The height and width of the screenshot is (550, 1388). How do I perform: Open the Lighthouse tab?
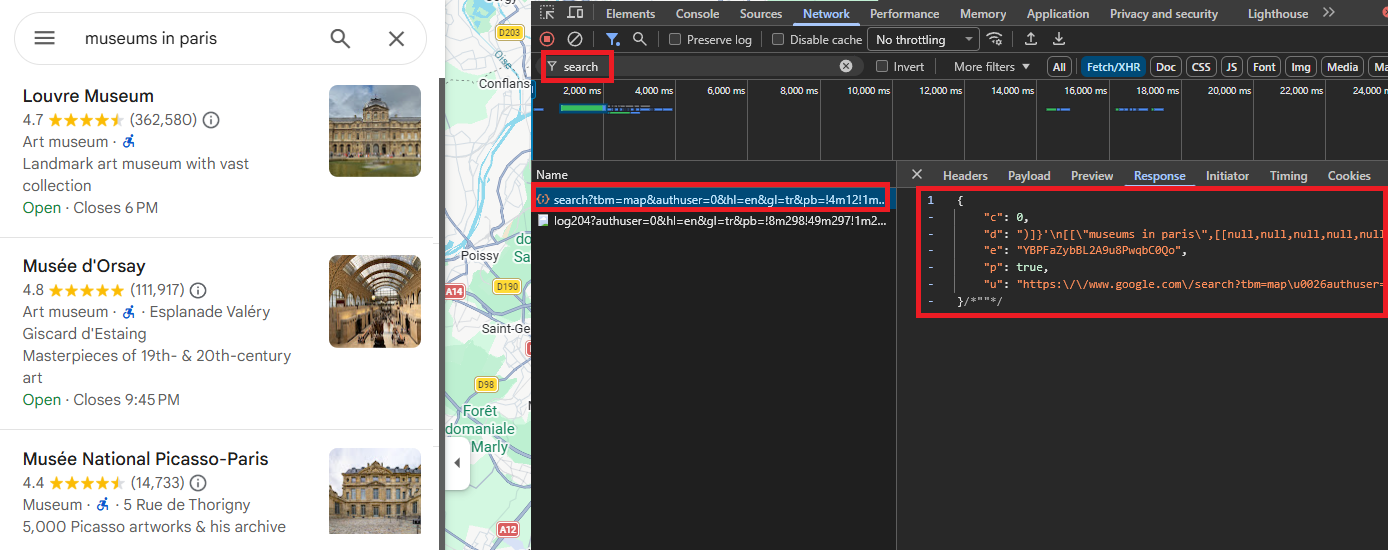click(1278, 14)
